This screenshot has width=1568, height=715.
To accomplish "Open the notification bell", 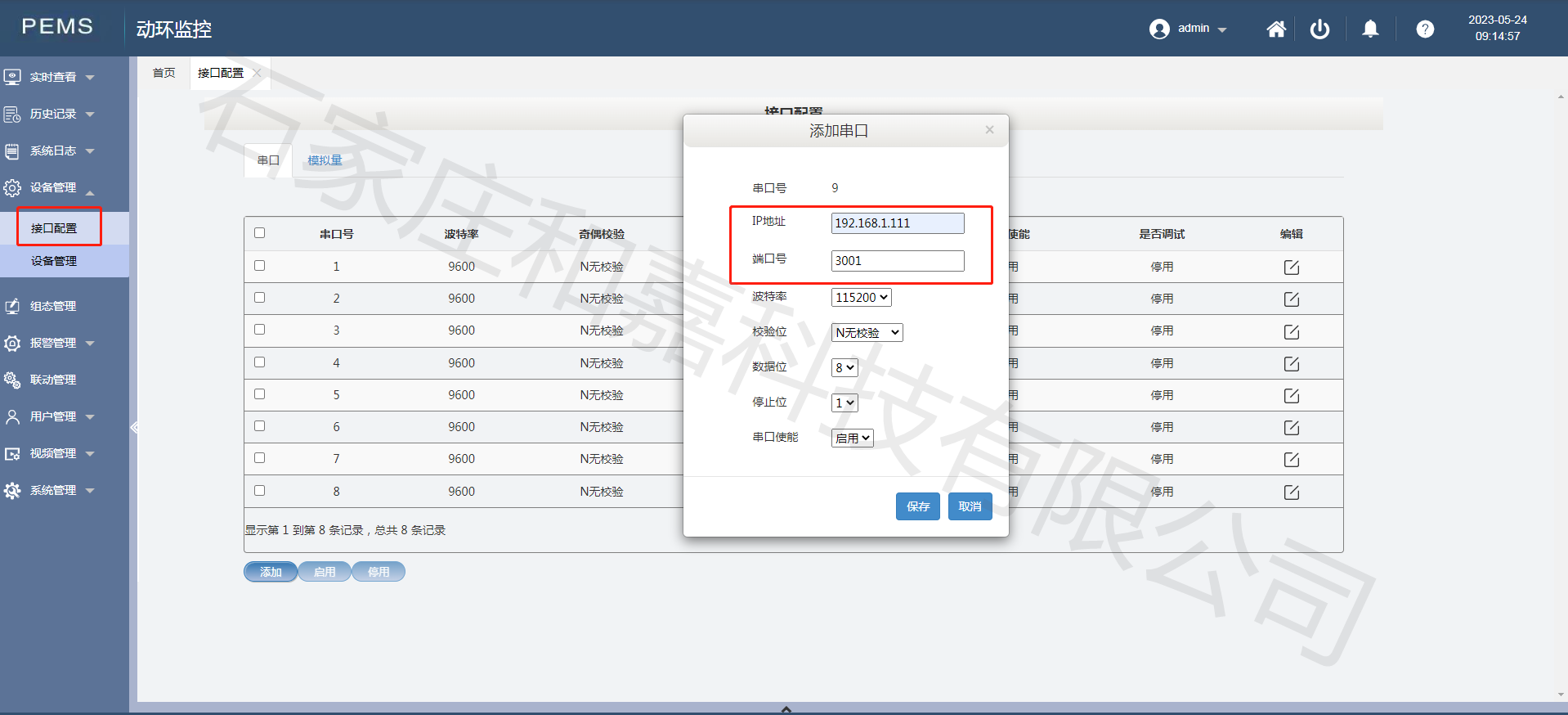I will click(x=1370, y=29).
